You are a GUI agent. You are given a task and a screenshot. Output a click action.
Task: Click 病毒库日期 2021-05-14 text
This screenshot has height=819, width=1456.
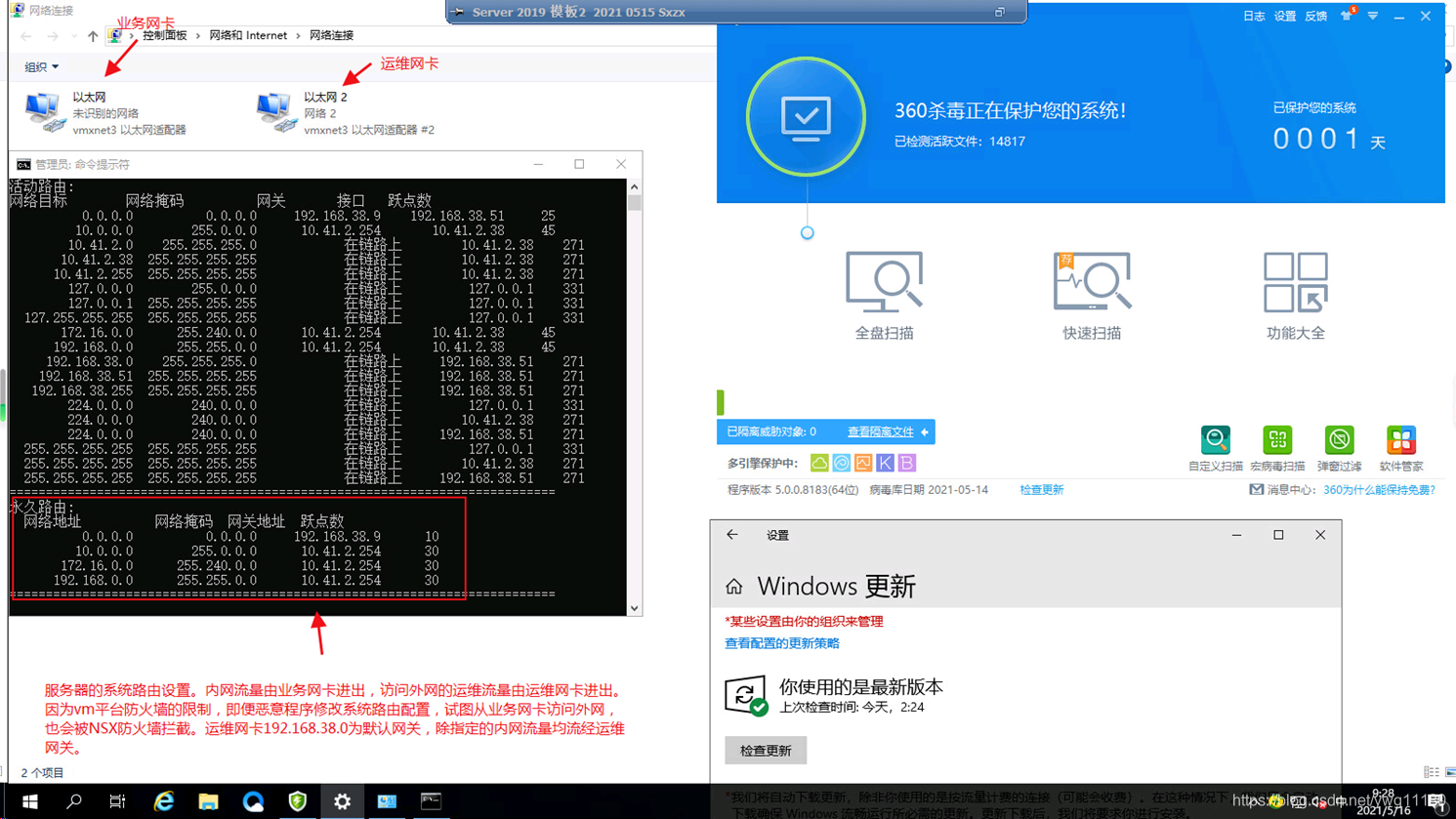click(929, 490)
